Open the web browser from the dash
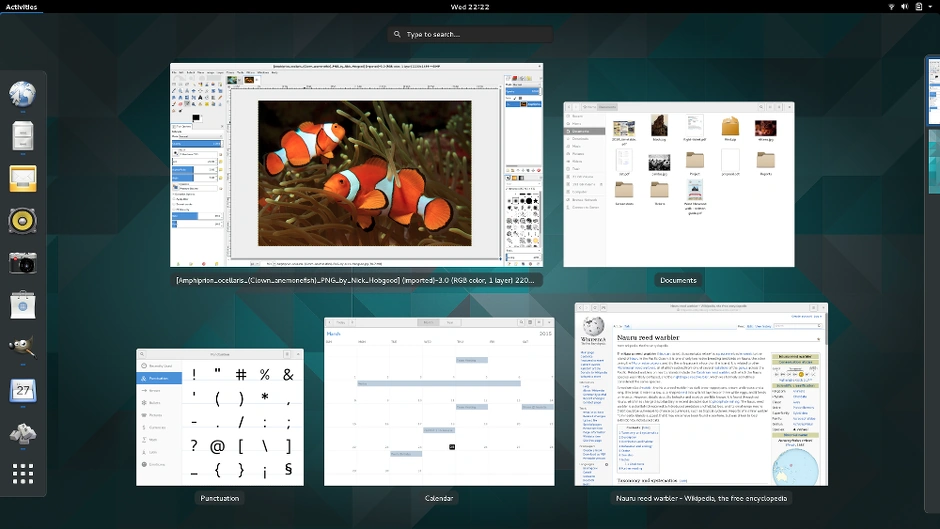 [x=23, y=94]
